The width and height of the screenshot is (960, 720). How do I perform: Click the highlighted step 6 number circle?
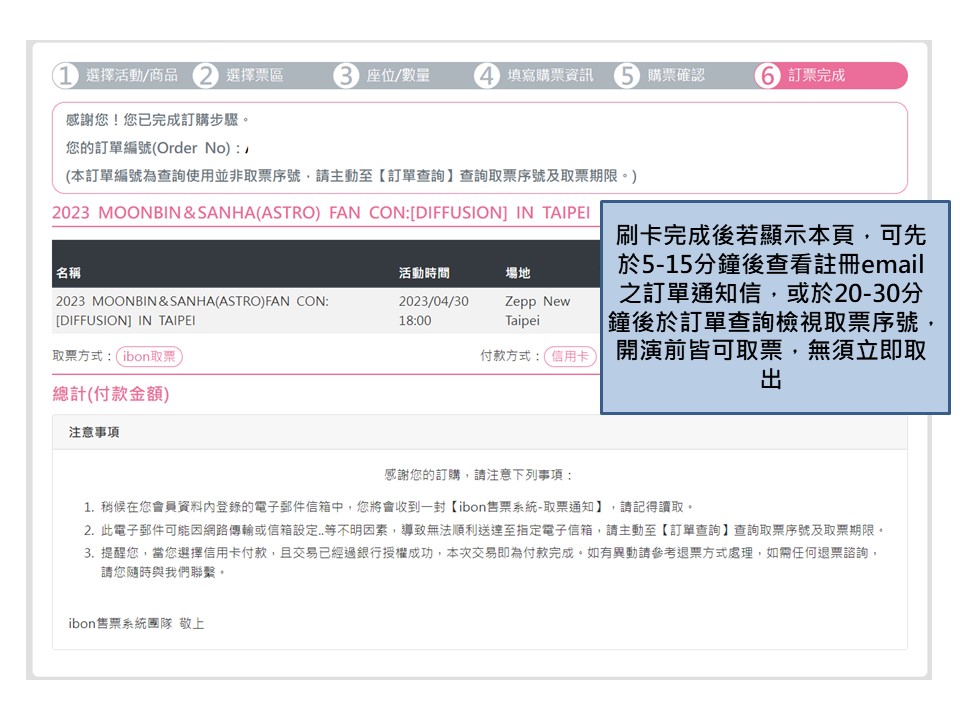tap(768, 76)
